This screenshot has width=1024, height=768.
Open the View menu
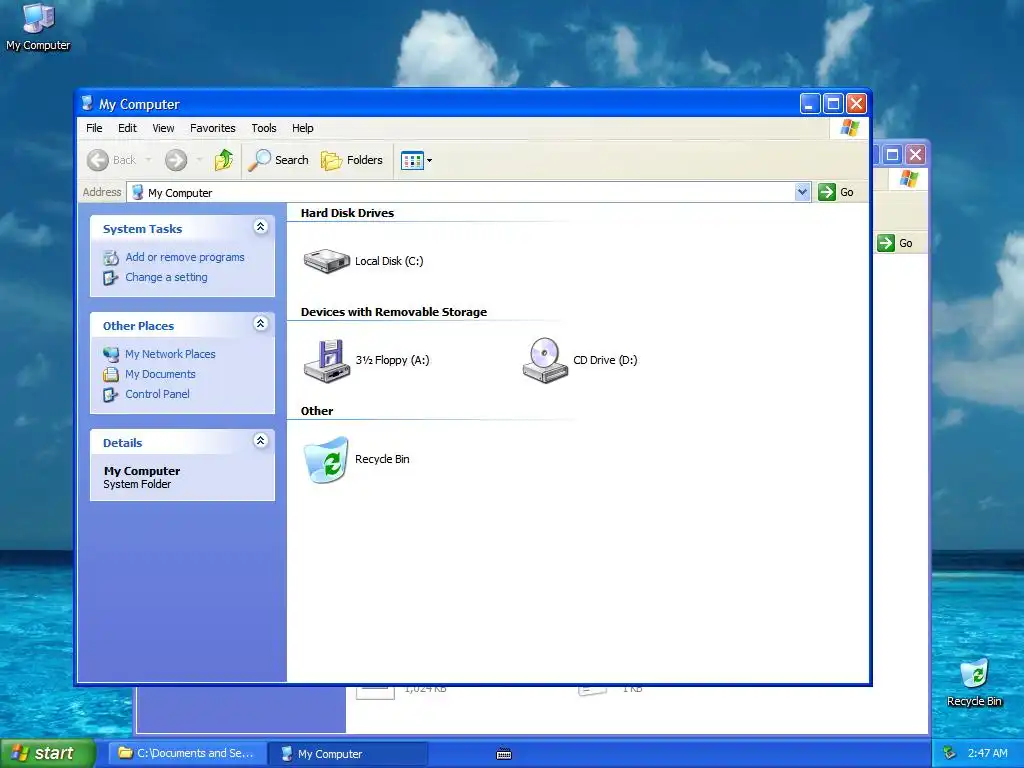point(163,128)
